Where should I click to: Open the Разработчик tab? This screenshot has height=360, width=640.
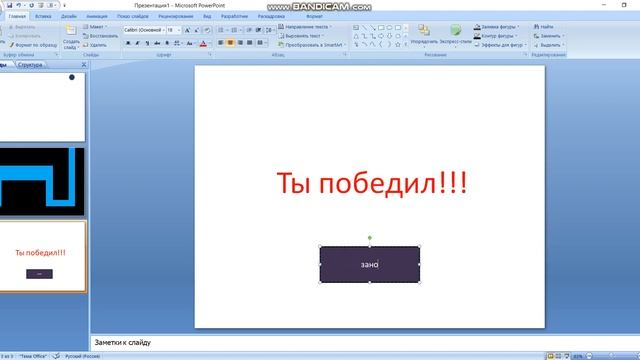(234, 16)
